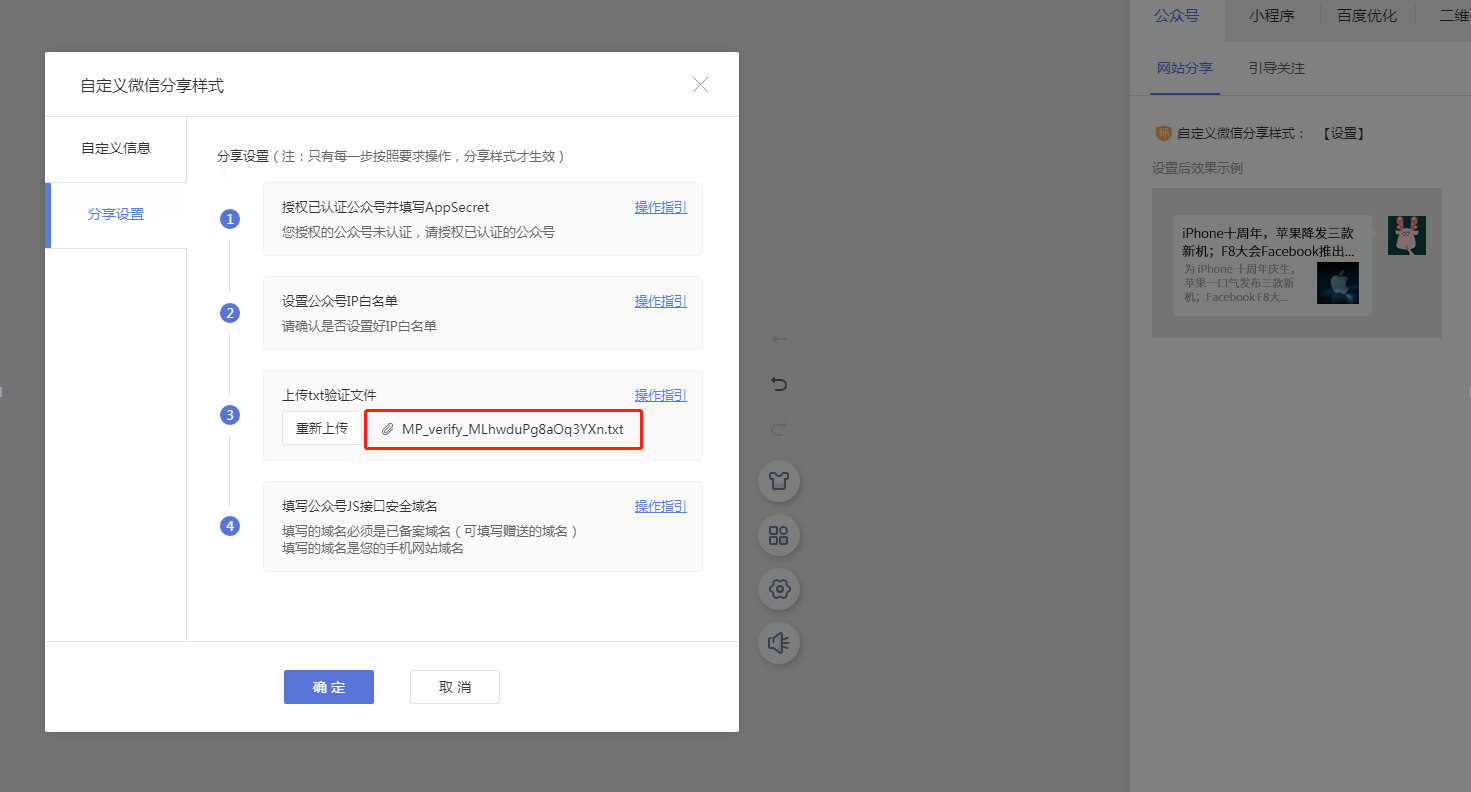Click the iPhone十周年 preview title text

click(x=1268, y=242)
